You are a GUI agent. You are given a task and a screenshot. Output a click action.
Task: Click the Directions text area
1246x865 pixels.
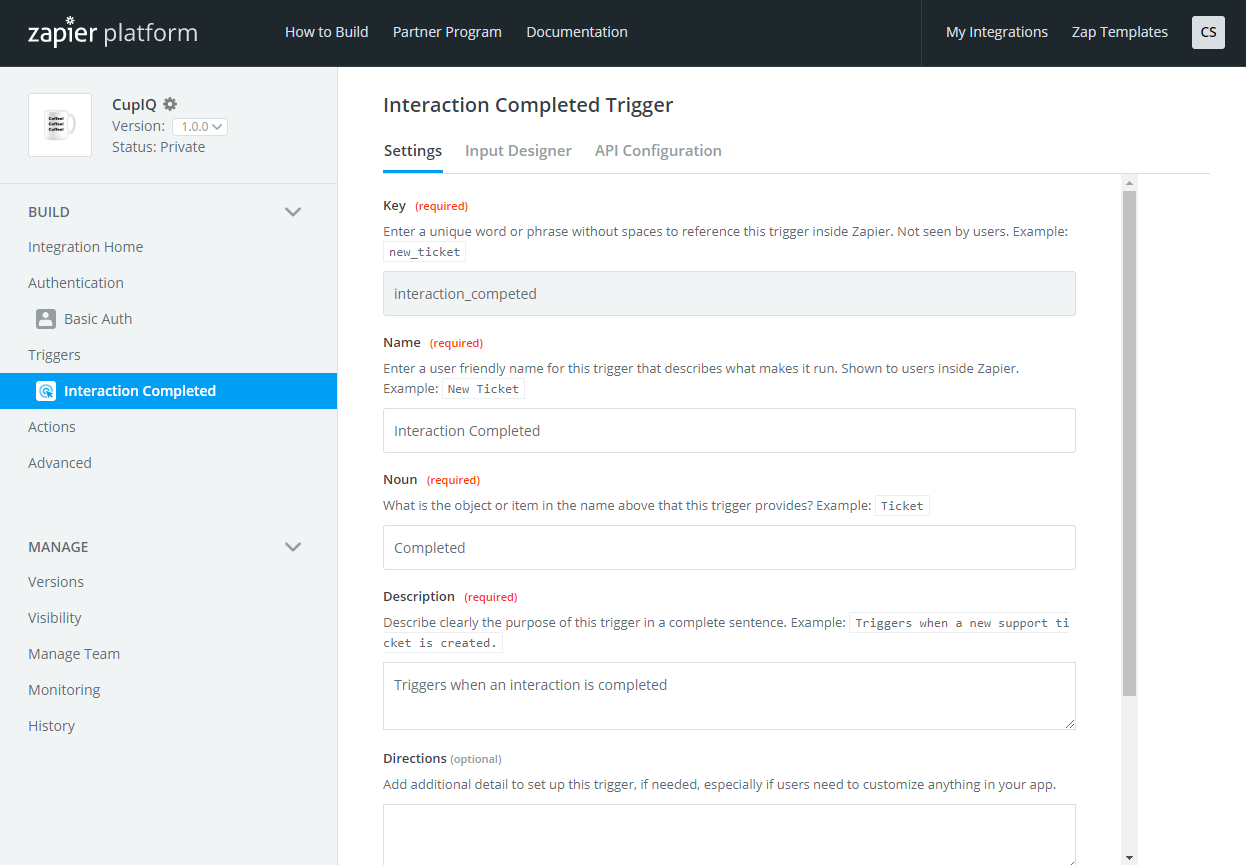pyautogui.click(x=729, y=835)
